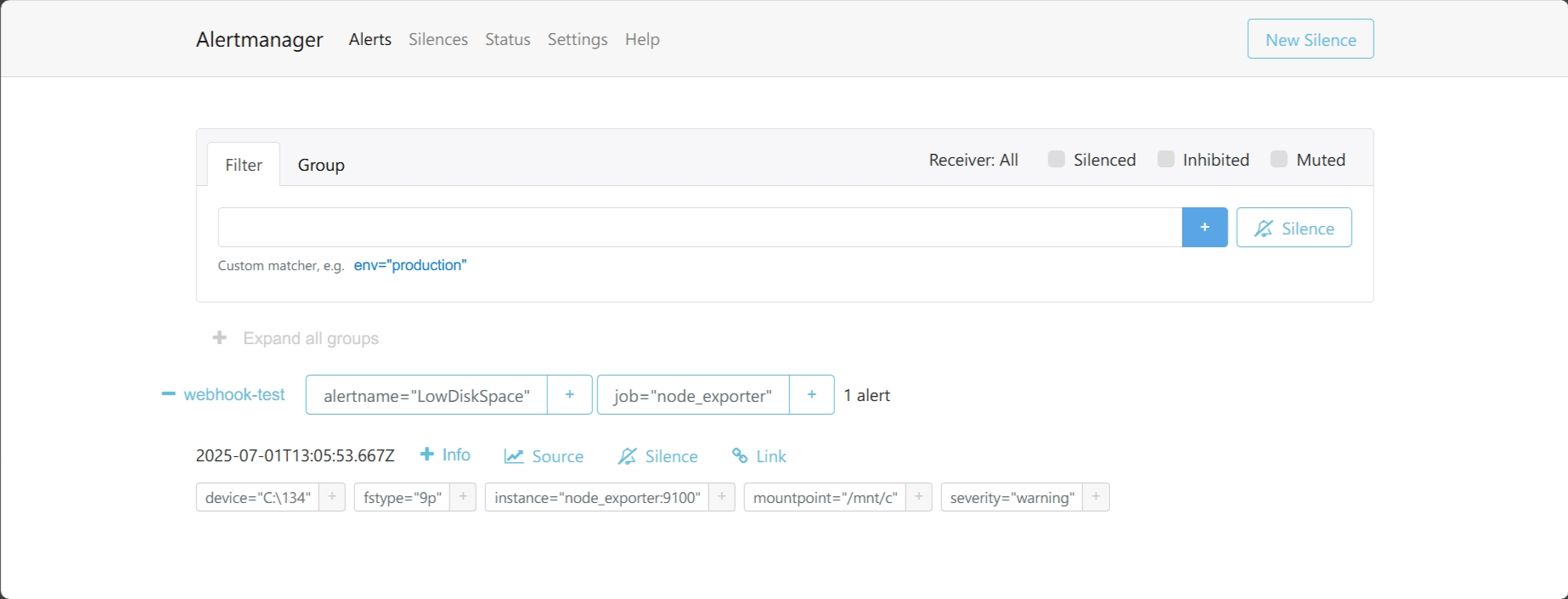Copy the alert's Link
1568x599 pixels.
759,456
